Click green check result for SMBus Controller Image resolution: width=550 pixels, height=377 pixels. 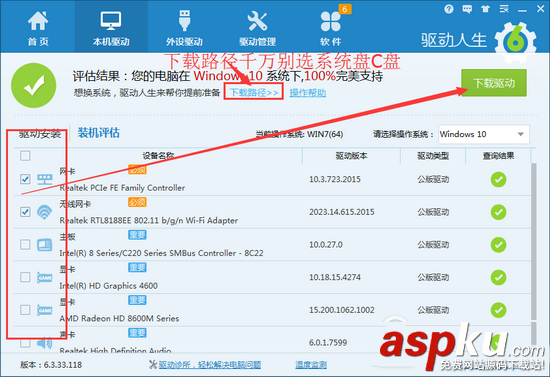coord(498,245)
